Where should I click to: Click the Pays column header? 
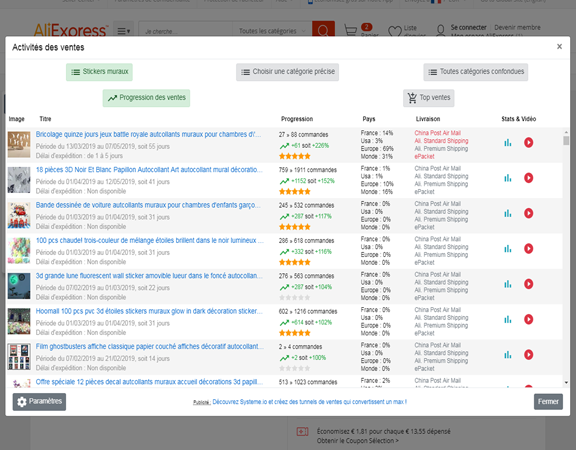(369, 119)
